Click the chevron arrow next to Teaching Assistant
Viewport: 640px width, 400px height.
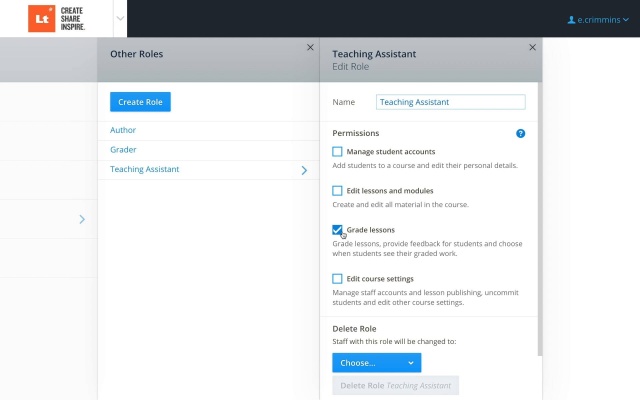tap(304, 170)
